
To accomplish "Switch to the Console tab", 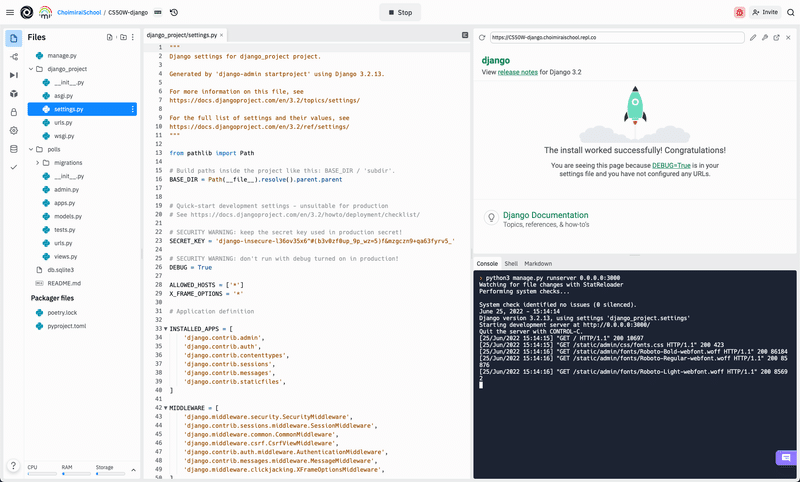I will (487, 264).
